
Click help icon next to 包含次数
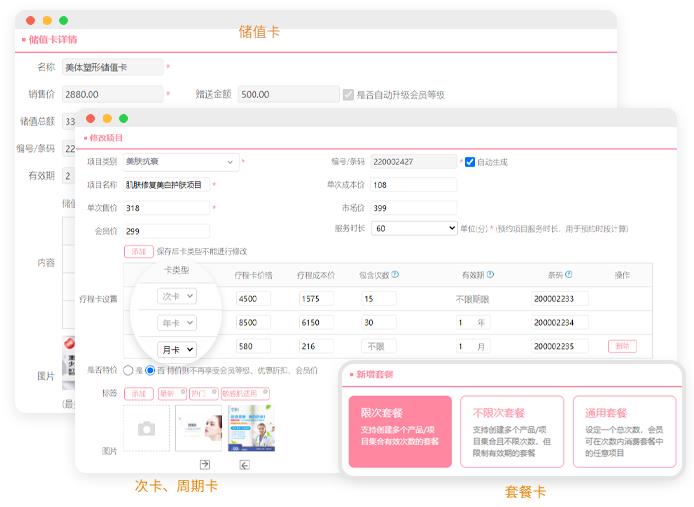tap(395, 275)
